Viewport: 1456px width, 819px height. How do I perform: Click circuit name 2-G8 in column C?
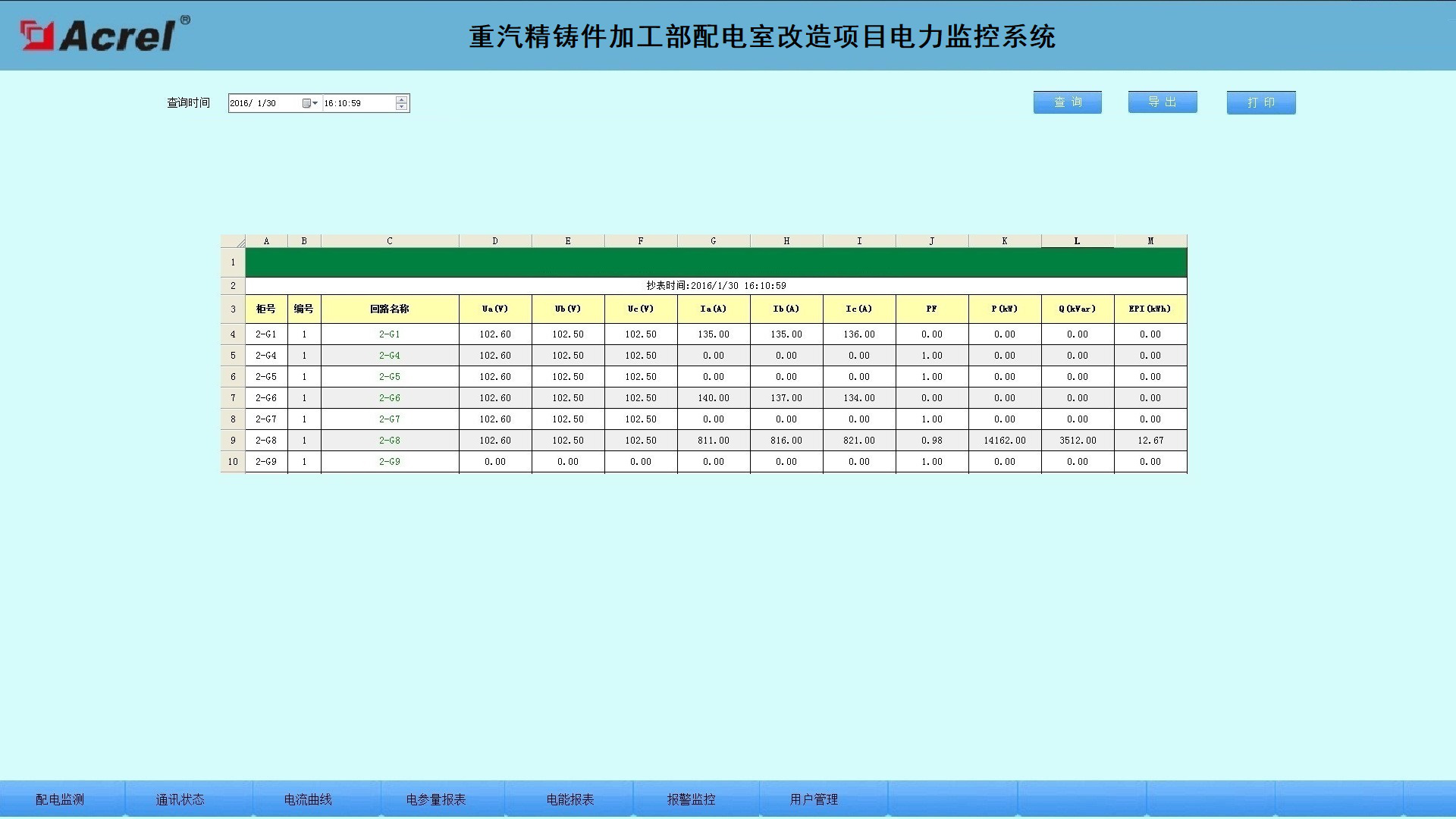click(390, 441)
